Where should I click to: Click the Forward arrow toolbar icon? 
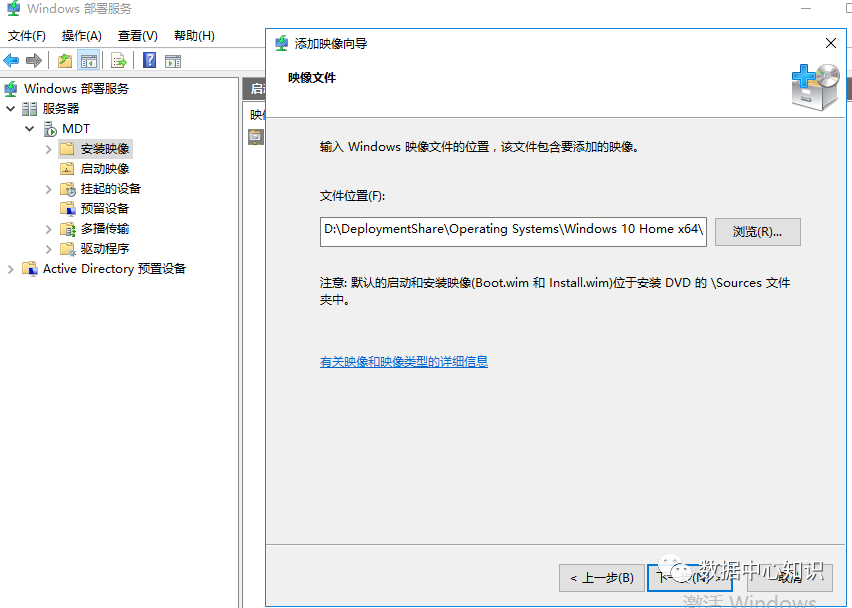coord(34,60)
